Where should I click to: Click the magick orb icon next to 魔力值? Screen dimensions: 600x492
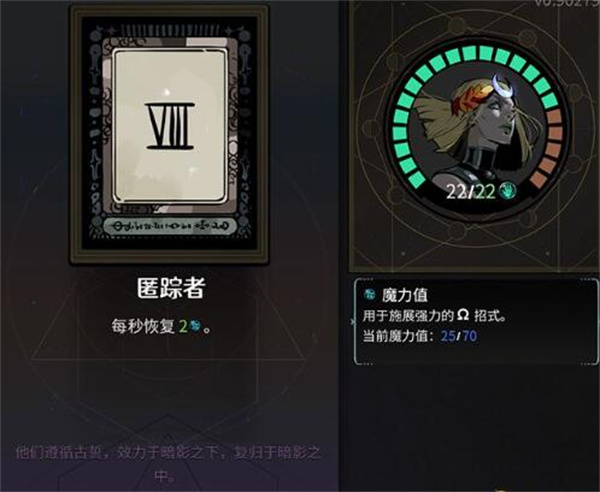click(x=370, y=294)
